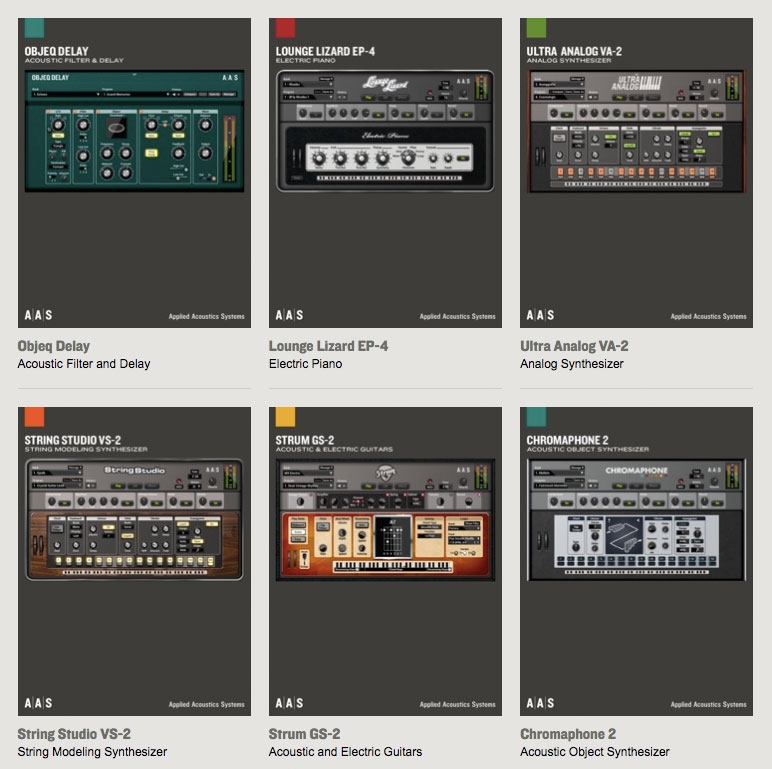Click the AAS logo at bottom of String Studio card
772x769 pixels.
(38, 704)
